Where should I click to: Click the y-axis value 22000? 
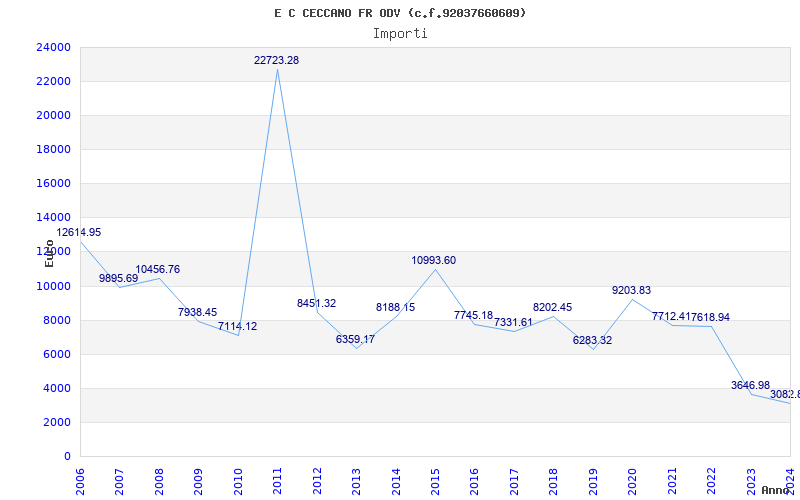click(x=54, y=82)
